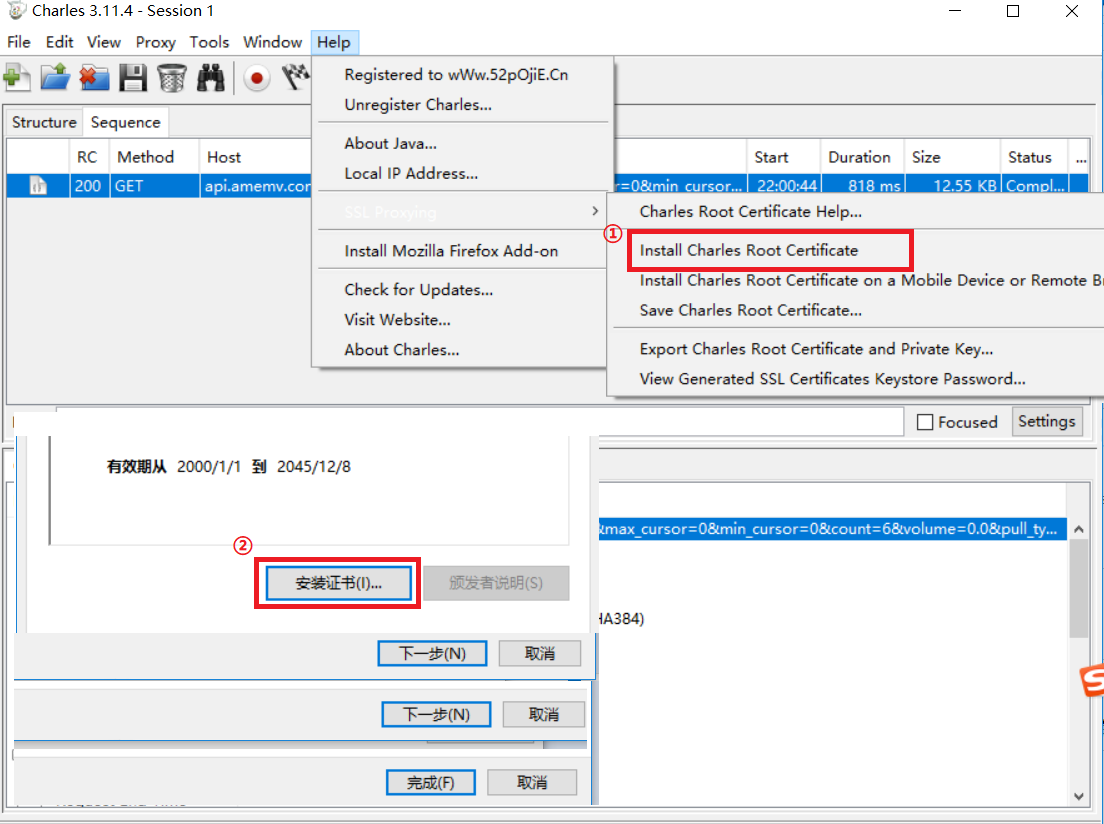1104x824 pixels.
Task: Click the Clear Session trash icon
Action: click(171, 77)
